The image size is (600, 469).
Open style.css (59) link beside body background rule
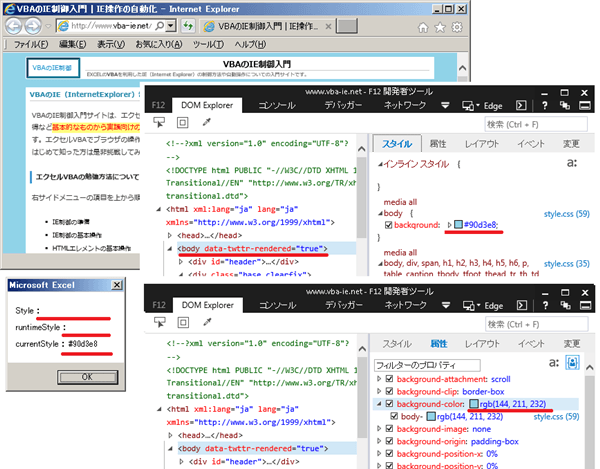point(567,214)
